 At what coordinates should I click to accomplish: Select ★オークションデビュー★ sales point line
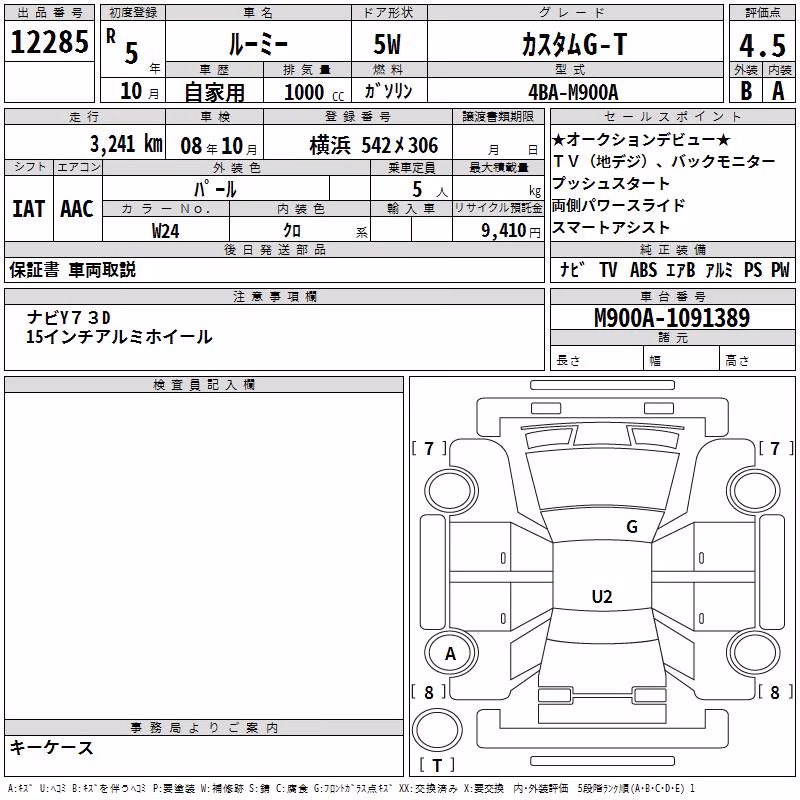coord(641,139)
